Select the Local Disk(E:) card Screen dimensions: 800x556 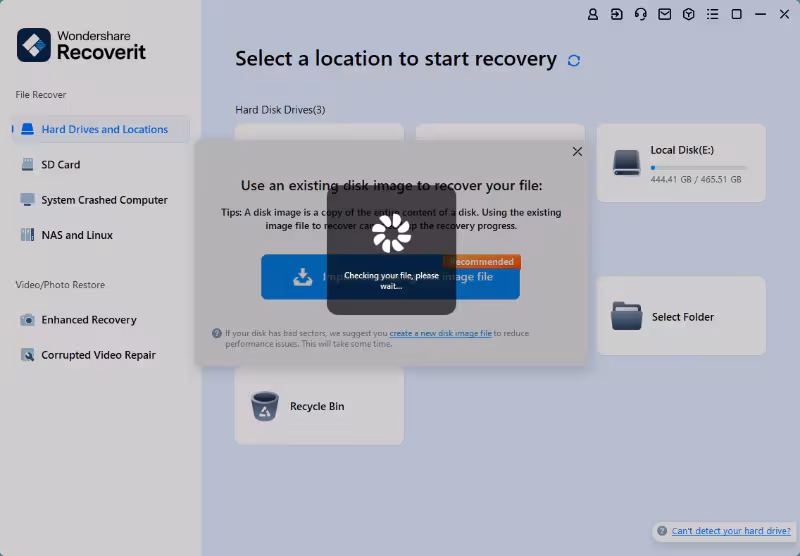681,163
